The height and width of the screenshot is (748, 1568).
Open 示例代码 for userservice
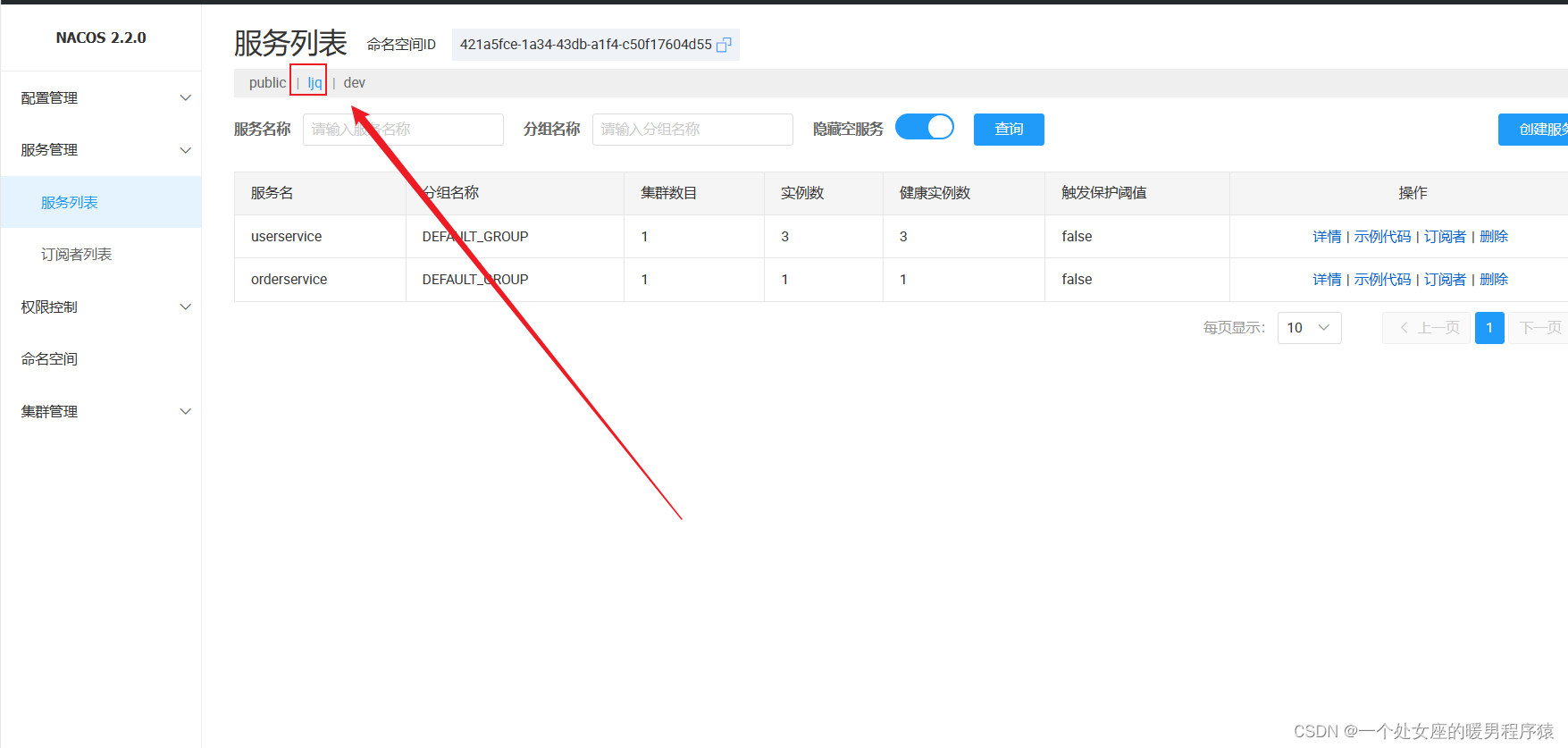[1382, 237]
